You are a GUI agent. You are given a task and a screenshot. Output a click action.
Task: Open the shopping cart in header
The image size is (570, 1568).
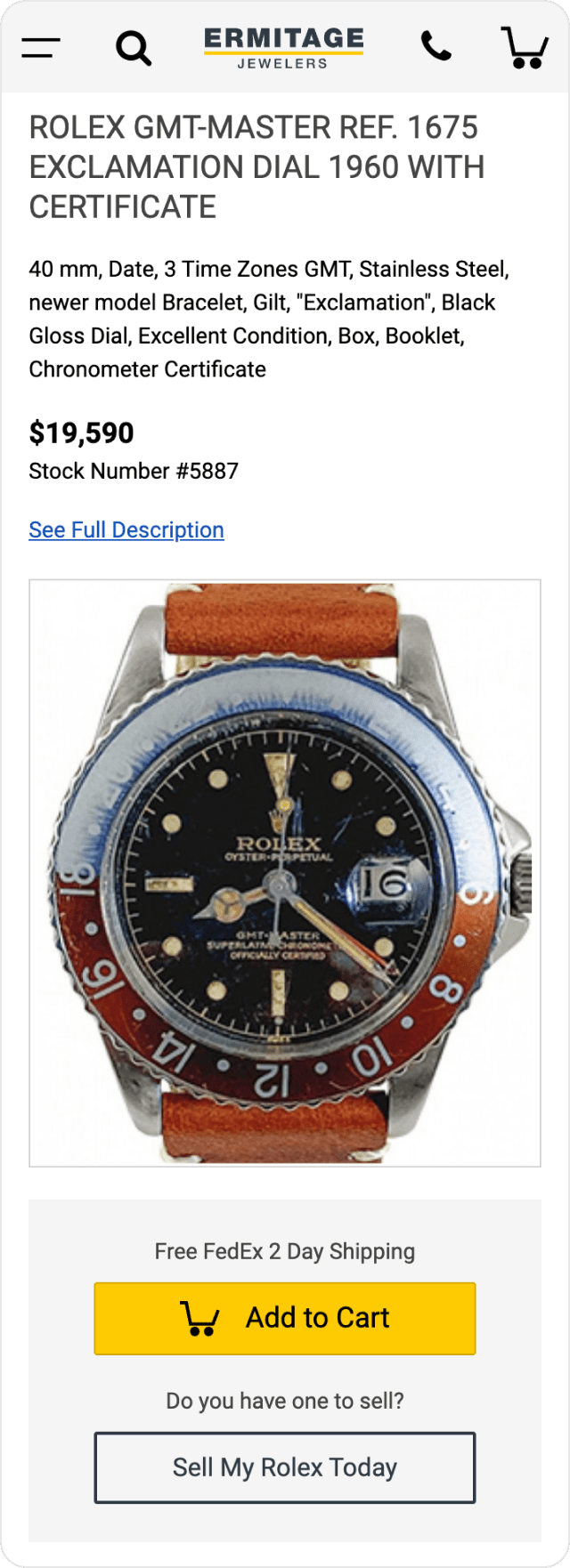(525, 47)
